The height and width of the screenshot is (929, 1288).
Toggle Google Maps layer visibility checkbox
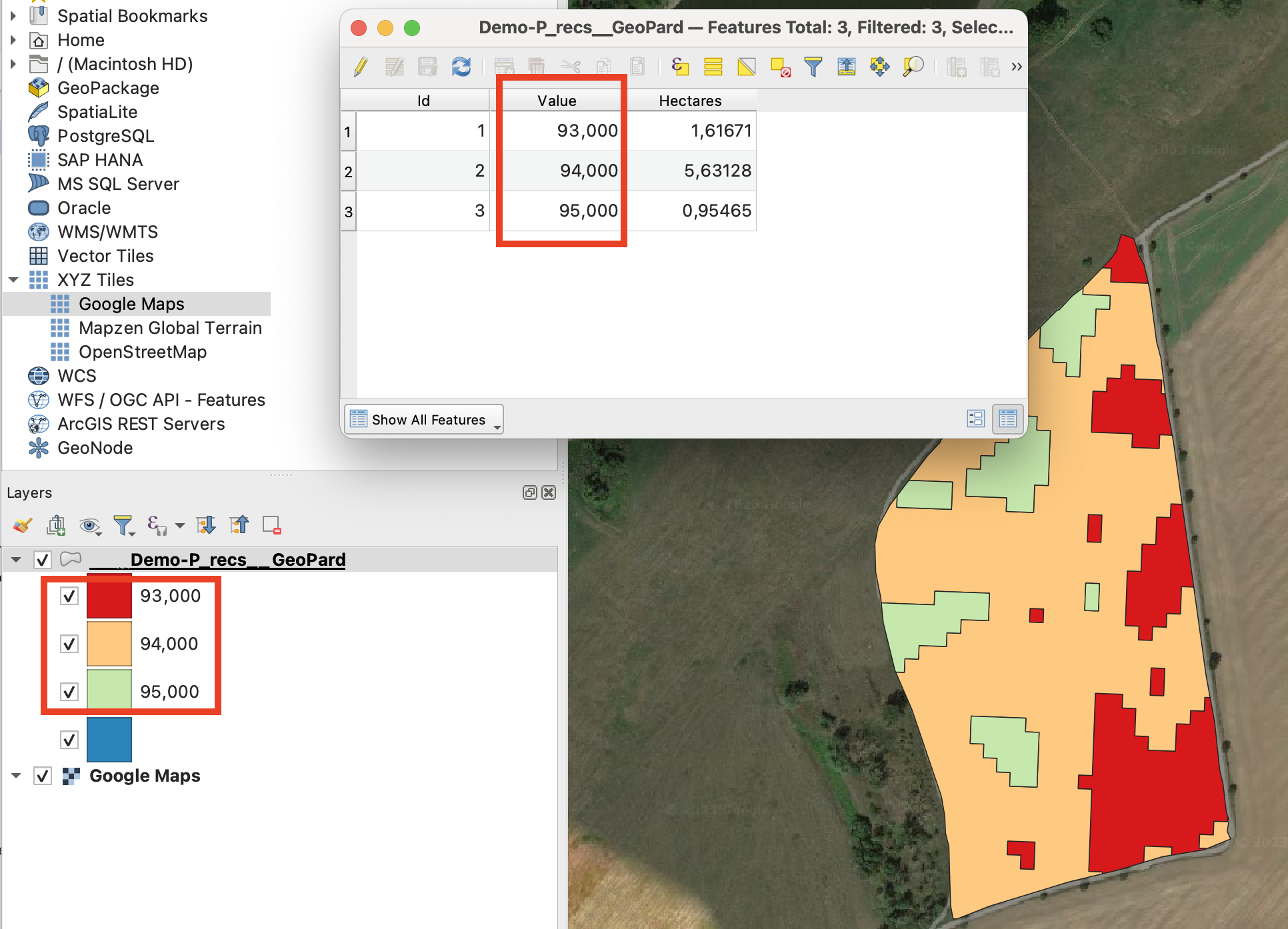click(x=43, y=776)
